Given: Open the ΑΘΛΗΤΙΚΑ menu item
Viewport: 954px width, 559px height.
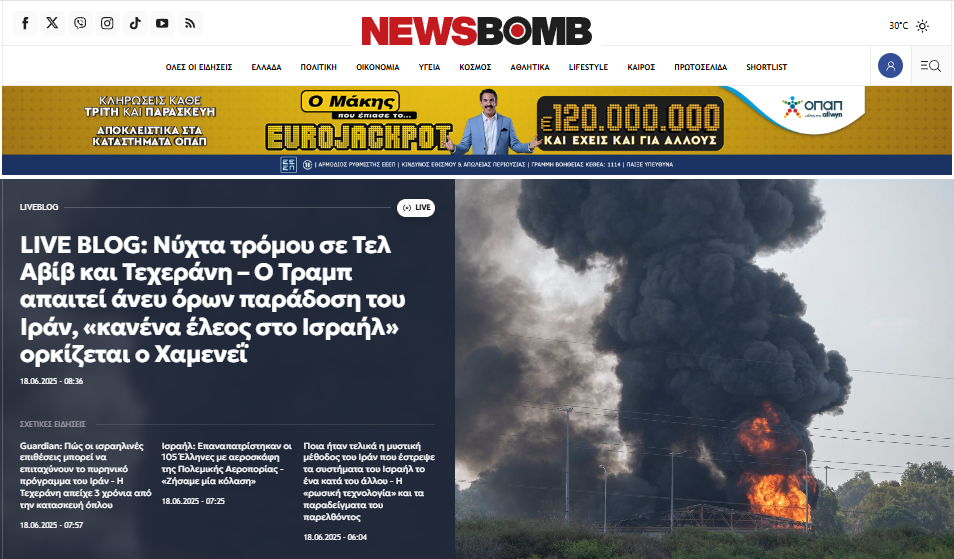Looking at the screenshot, I should point(529,67).
